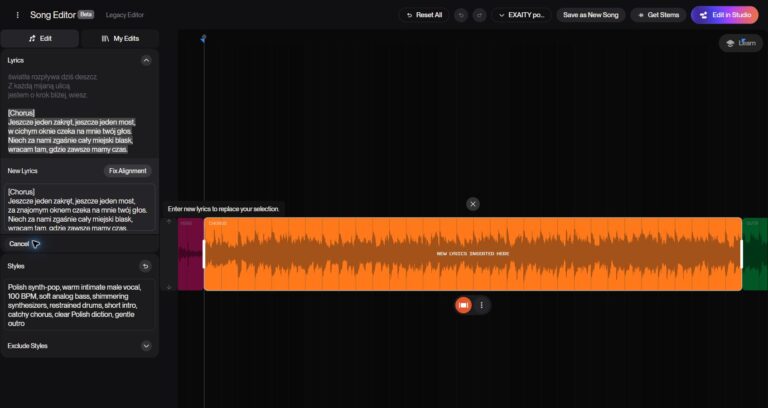Viewport: 768px width, 408px height.
Task: Click the right selection handle of the chorus
Action: (742, 254)
